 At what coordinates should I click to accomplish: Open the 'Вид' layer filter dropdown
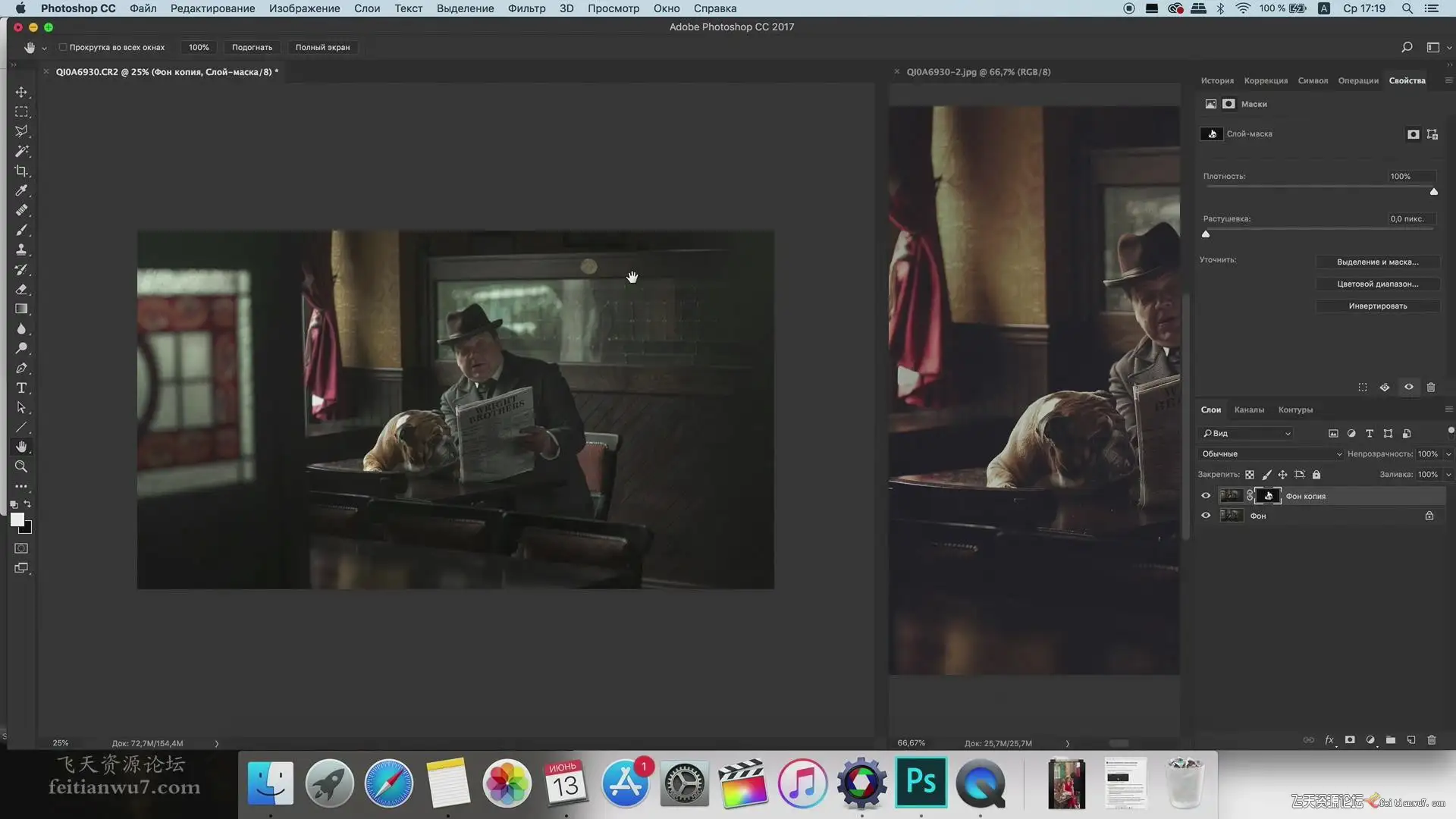point(1247,433)
